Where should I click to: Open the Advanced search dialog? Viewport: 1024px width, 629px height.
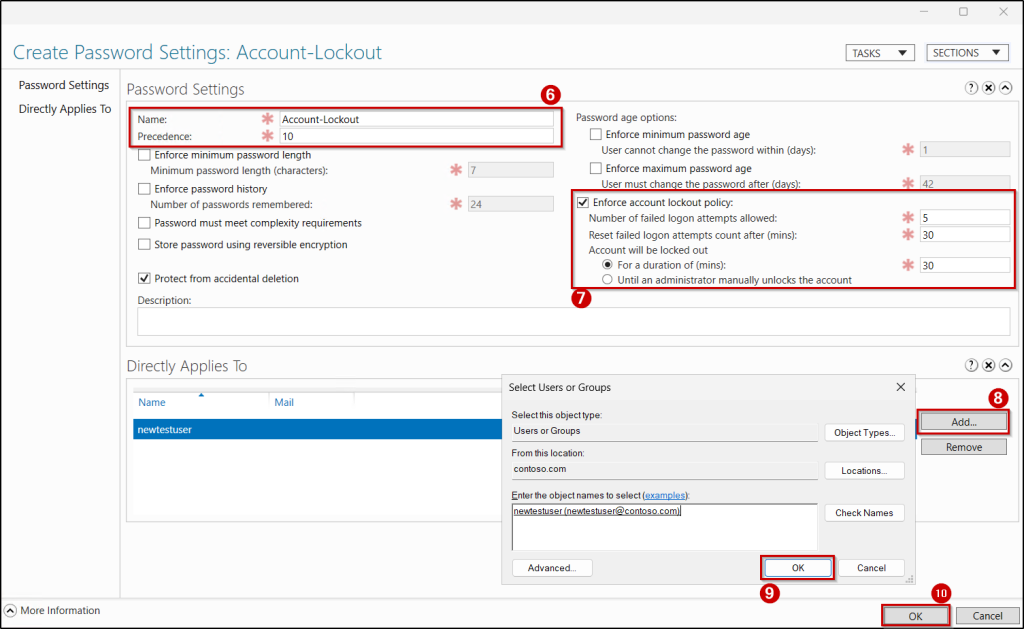tap(552, 567)
